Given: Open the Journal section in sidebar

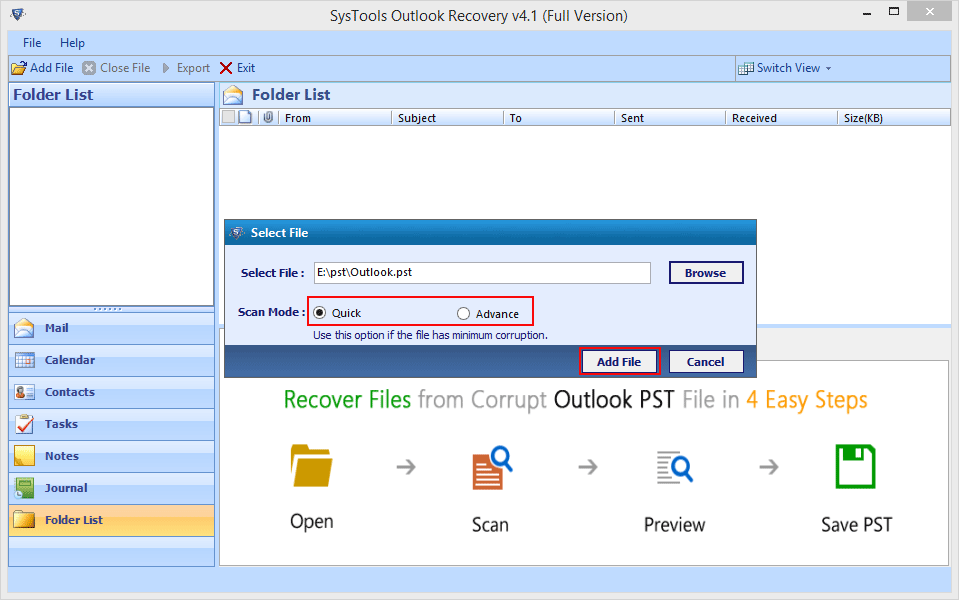Looking at the screenshot, I should click(x=111, y=488).
